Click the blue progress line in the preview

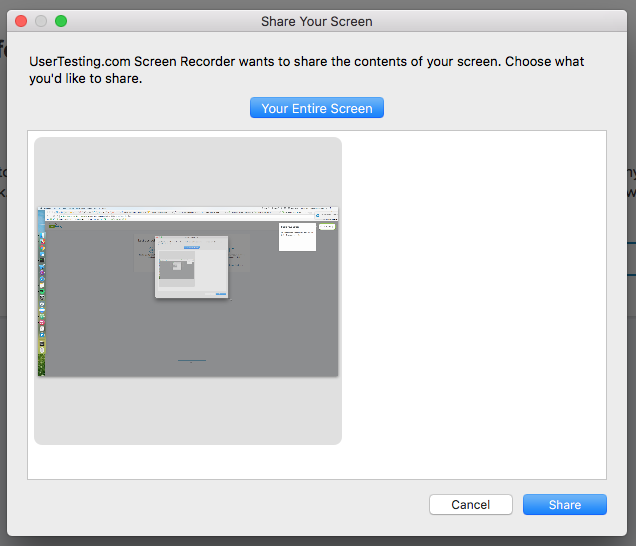click(x=191, y=360)
